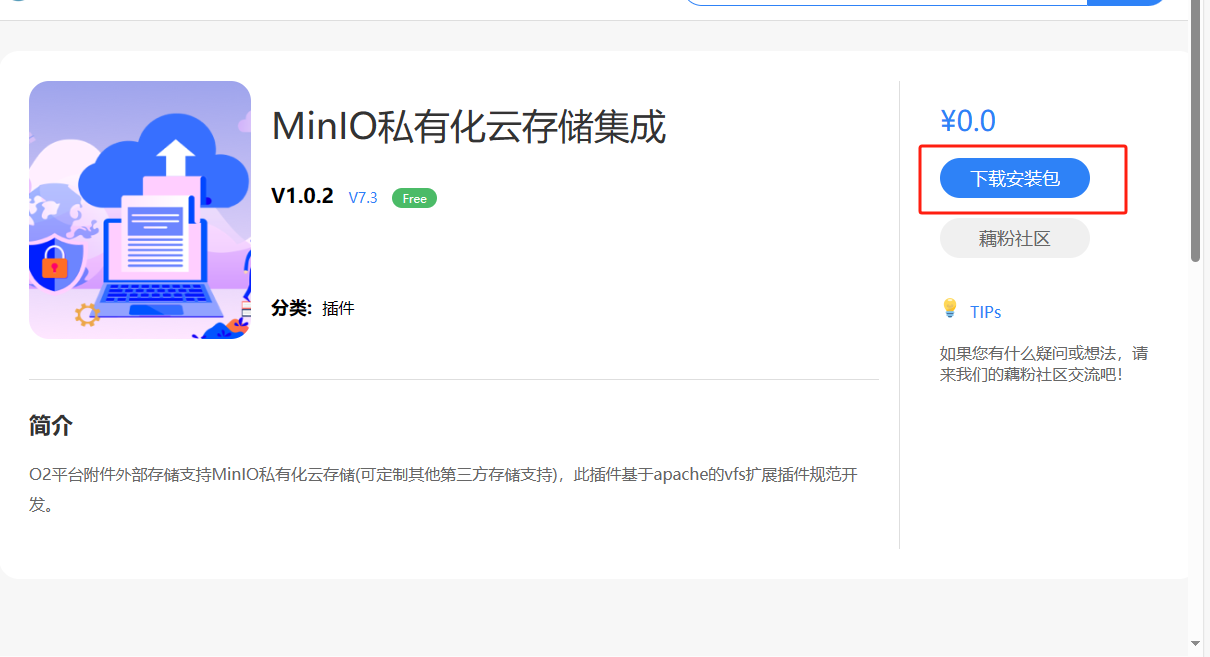This screenshot has width=1210, height=657.
Task: Click the title MinIO私有化云存储集成
Action: pos(469,127)
